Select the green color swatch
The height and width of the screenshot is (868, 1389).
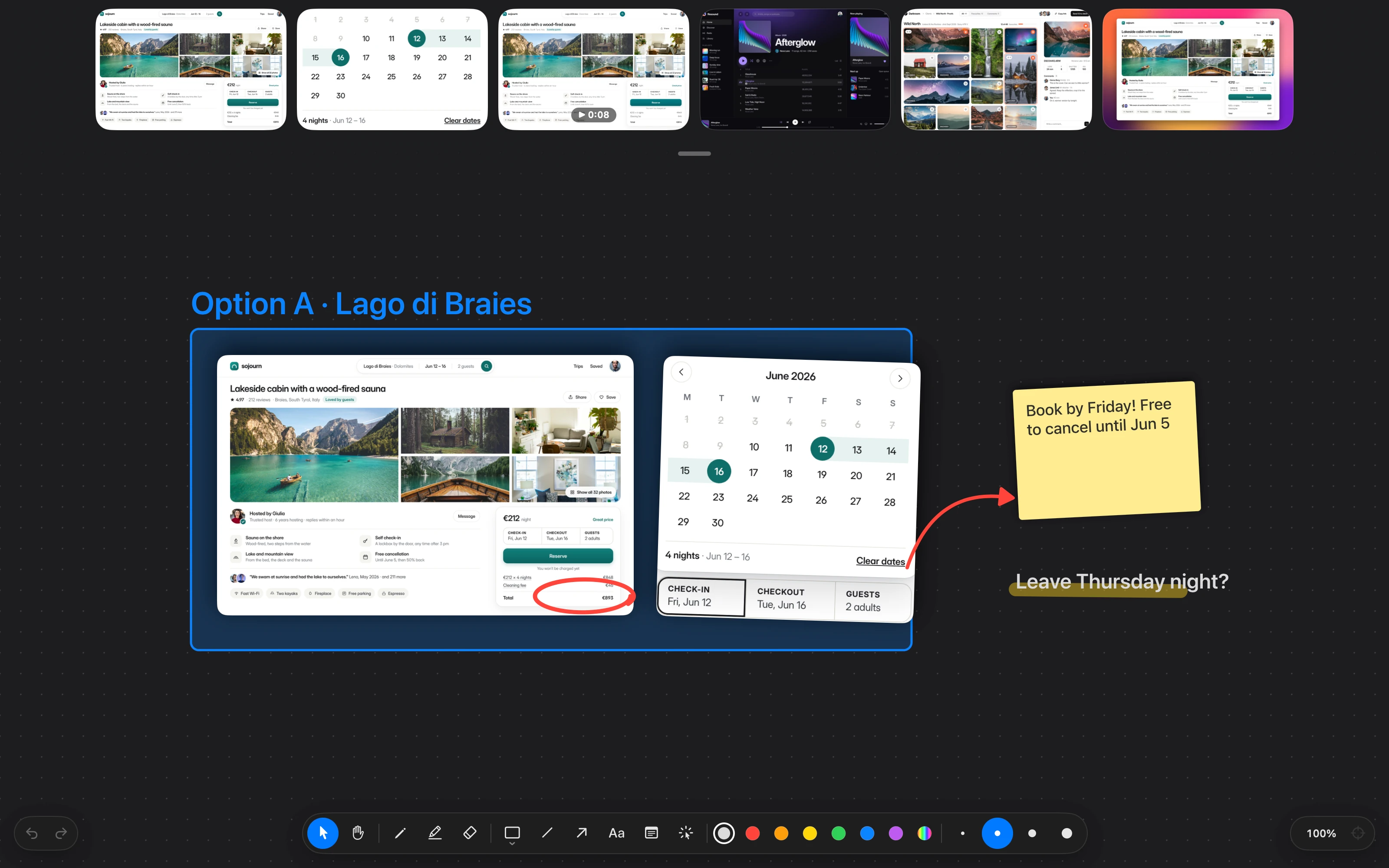tap(839, 833)
